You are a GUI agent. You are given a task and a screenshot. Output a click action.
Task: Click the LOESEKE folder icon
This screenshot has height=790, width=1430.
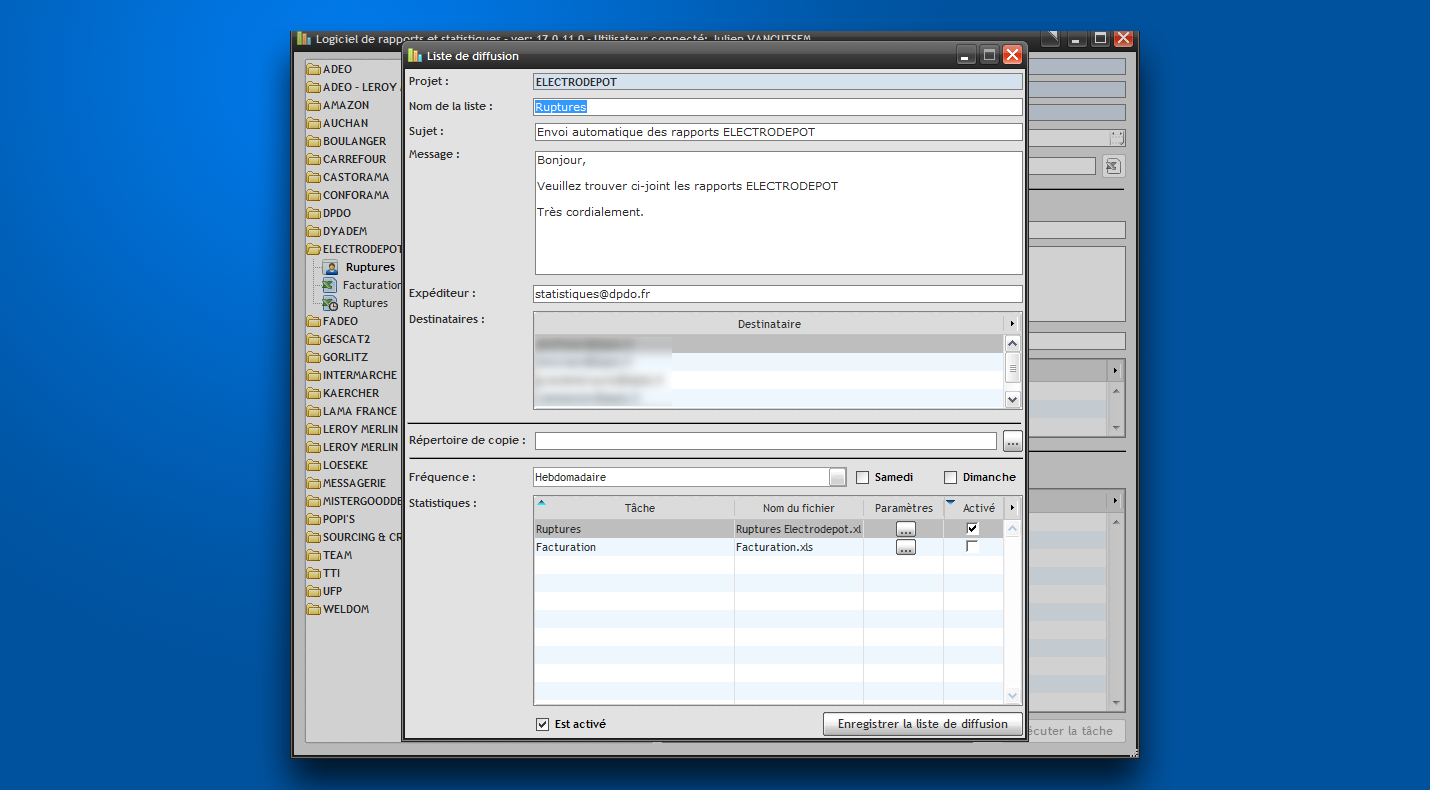pyautogui.click(x=314, y=465)
